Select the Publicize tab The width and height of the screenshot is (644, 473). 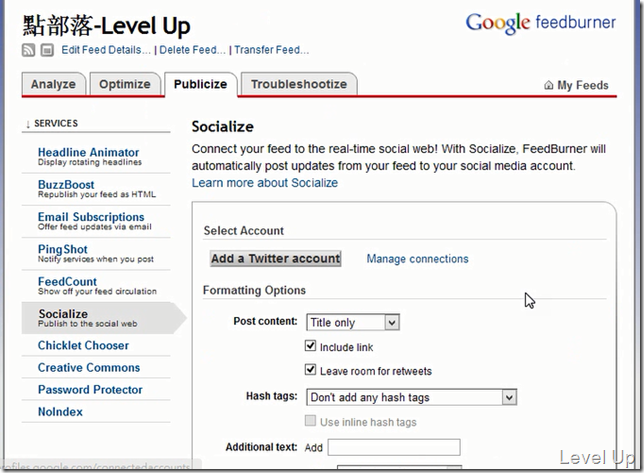[200, 84]
